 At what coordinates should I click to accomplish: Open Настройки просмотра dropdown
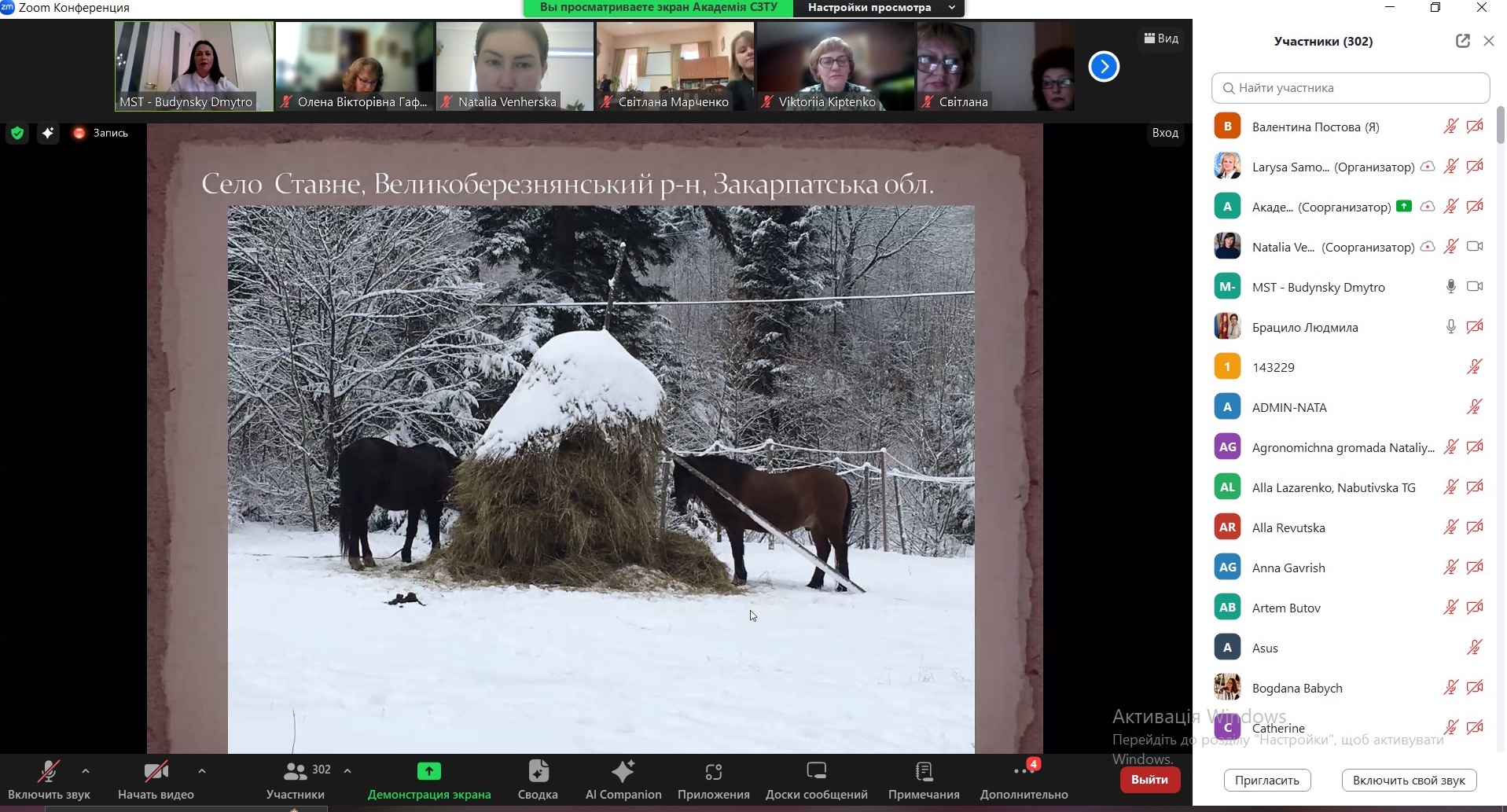coord(879,8)
